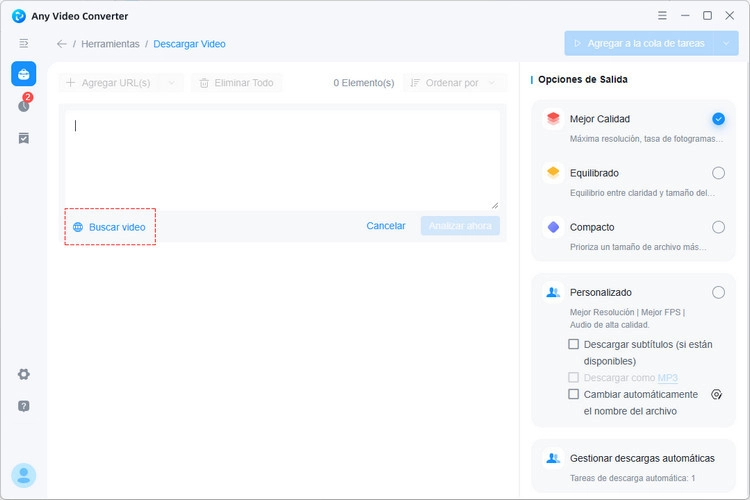The image size is (750, 500).
Task: Open the settings gear in sidebar
Action: point(23,374)
